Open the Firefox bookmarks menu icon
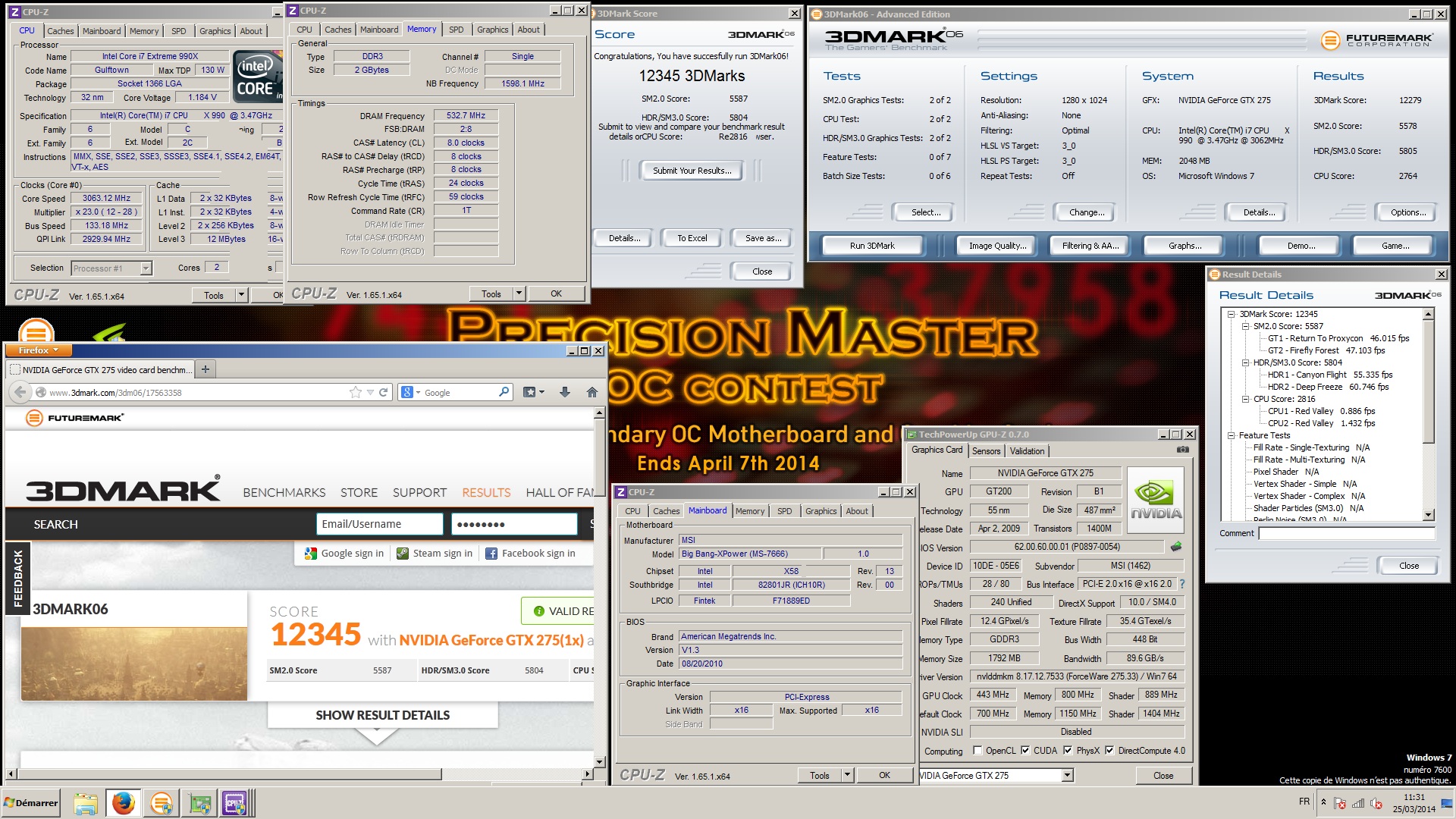Screen dimensions: 1456x819 (533, 392)
